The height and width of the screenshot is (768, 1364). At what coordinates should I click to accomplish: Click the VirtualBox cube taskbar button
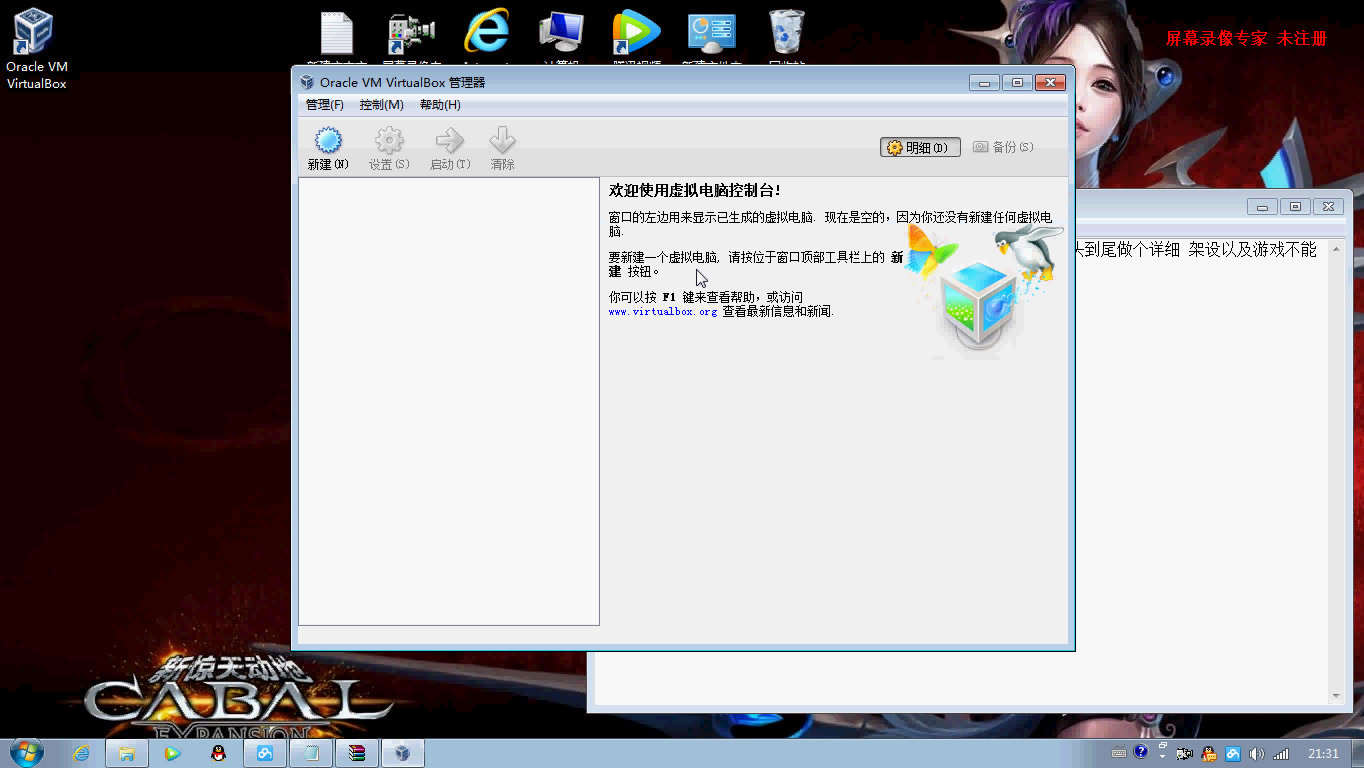tap(402, 753)
